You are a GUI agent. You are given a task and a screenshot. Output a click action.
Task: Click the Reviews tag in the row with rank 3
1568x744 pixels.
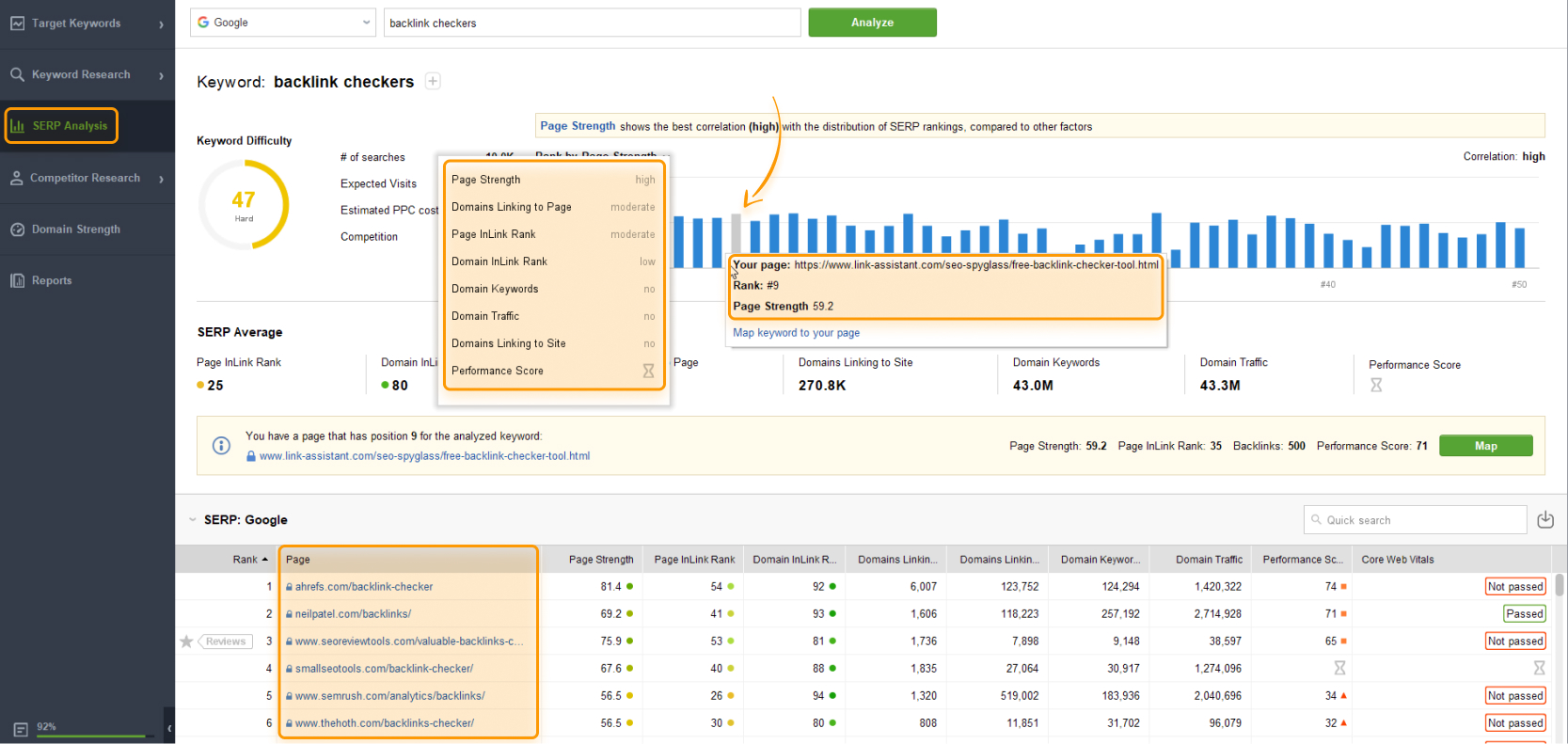226,641
